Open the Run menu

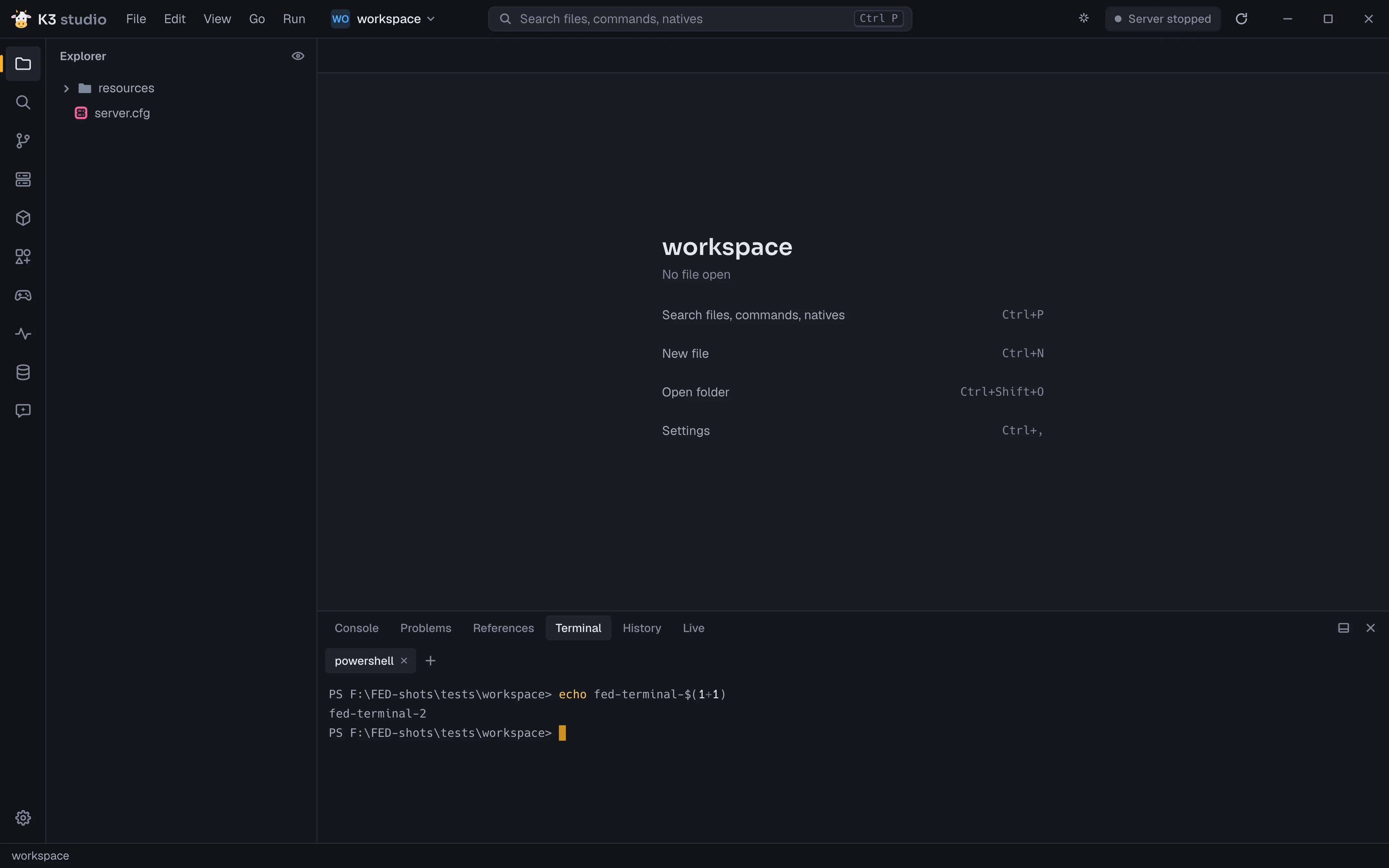[x=294, y=19]
